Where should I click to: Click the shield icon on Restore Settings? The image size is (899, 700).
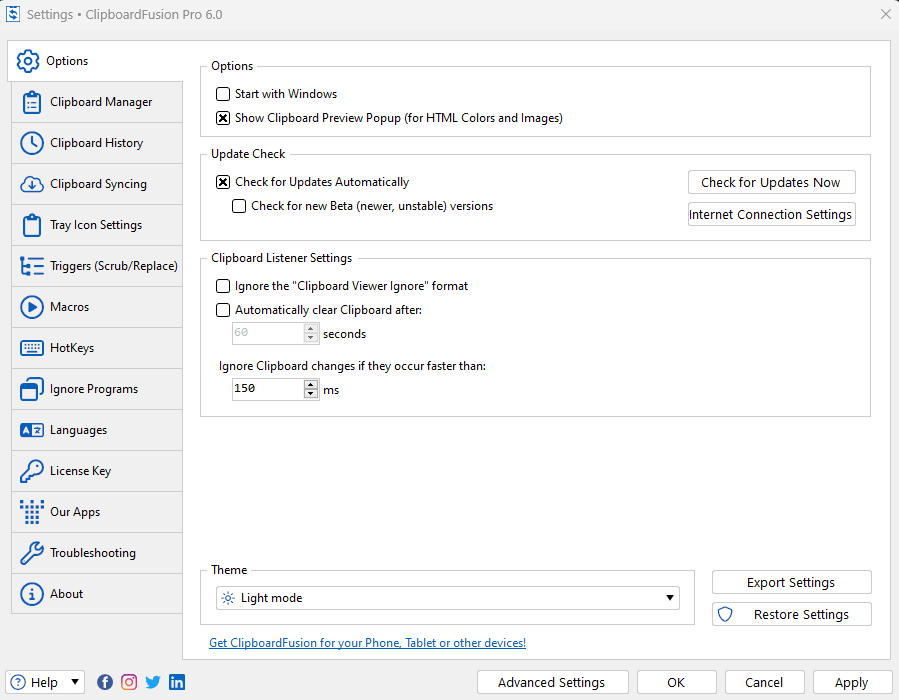[x=725, y=615]
